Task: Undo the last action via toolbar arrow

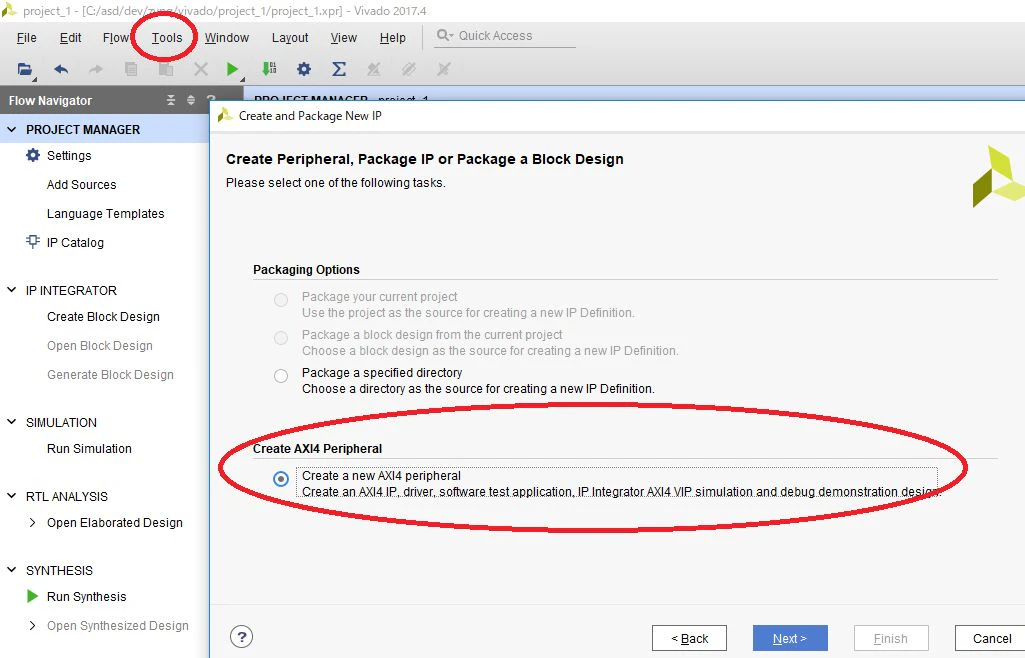Action: 61,69
